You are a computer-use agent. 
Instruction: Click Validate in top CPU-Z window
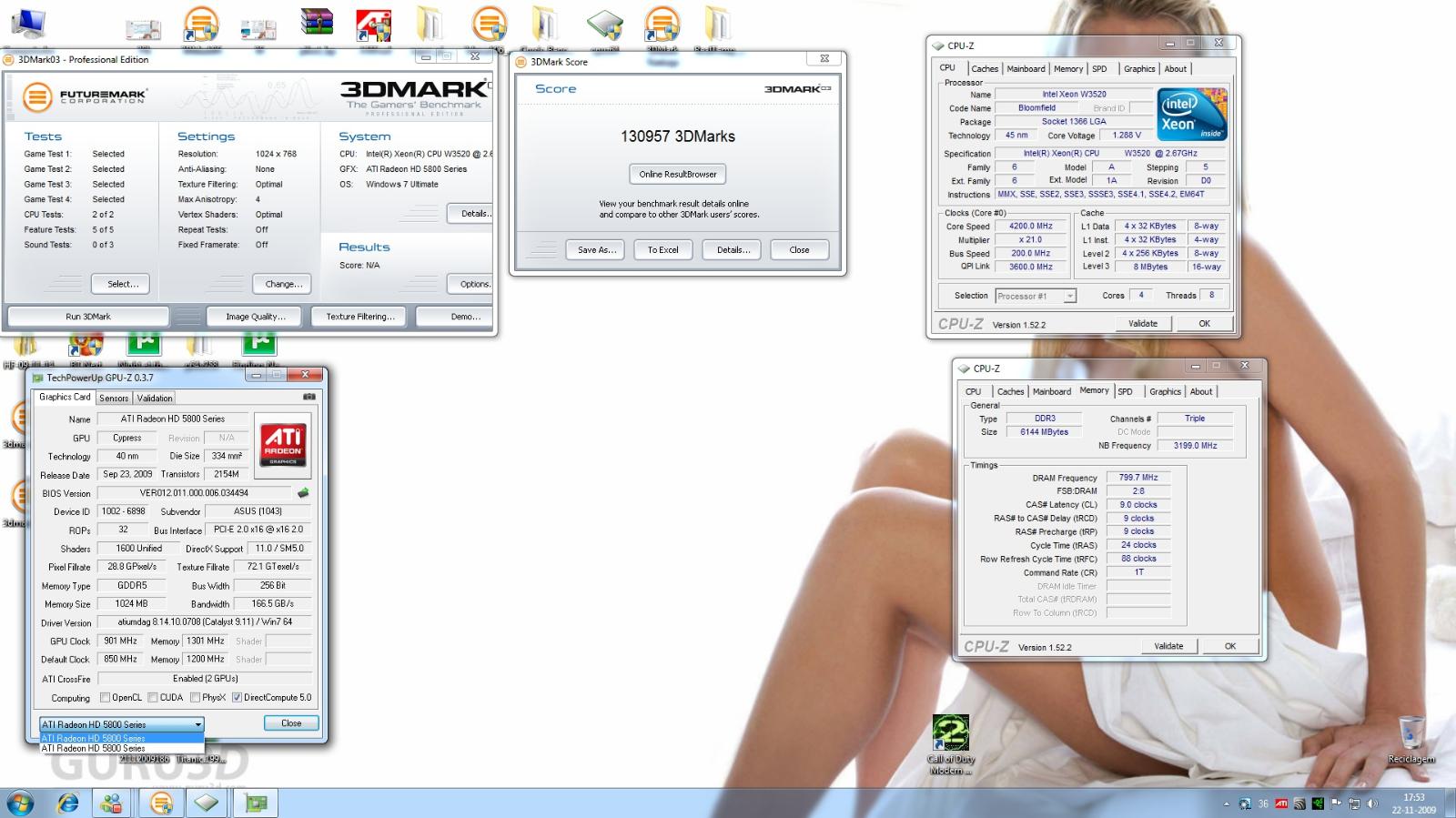click(x=1143, y=323)
